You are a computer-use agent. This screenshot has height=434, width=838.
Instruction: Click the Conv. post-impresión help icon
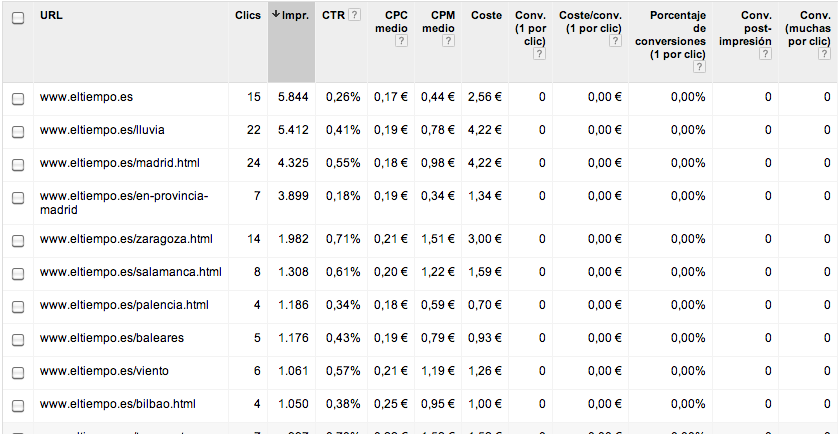pos(765,55)
